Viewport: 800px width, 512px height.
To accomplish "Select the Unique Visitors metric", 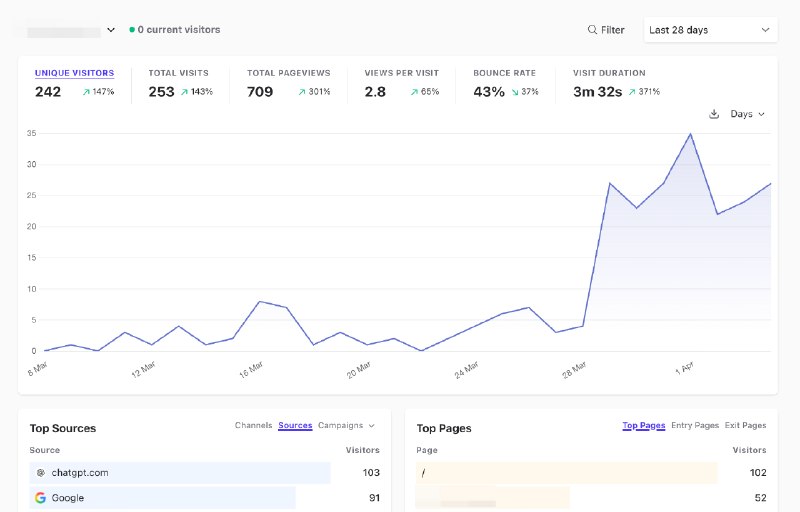I will [74, 73].
